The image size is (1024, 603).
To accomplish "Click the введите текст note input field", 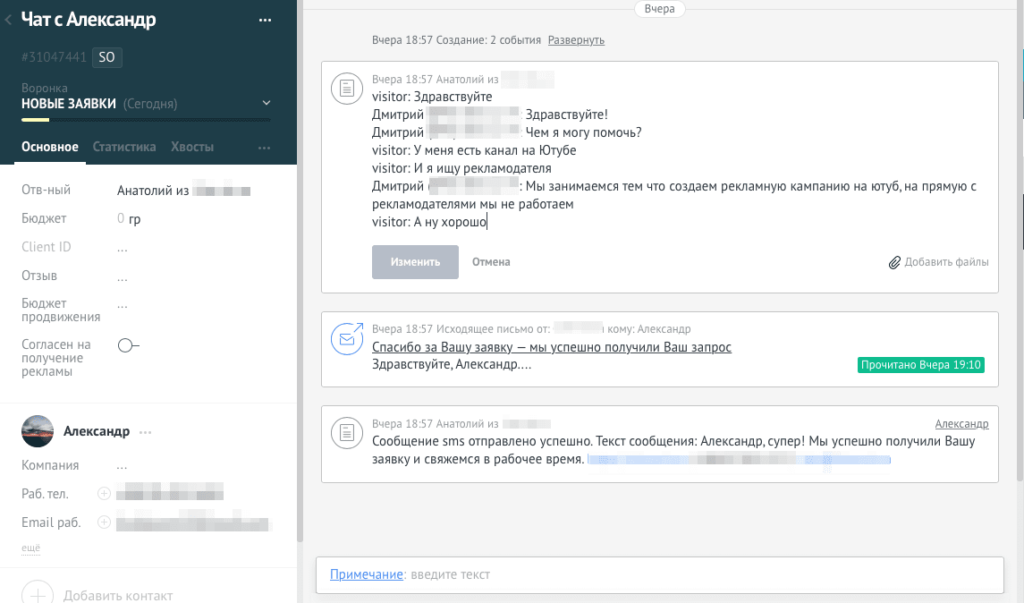I will tap(450, 575).
